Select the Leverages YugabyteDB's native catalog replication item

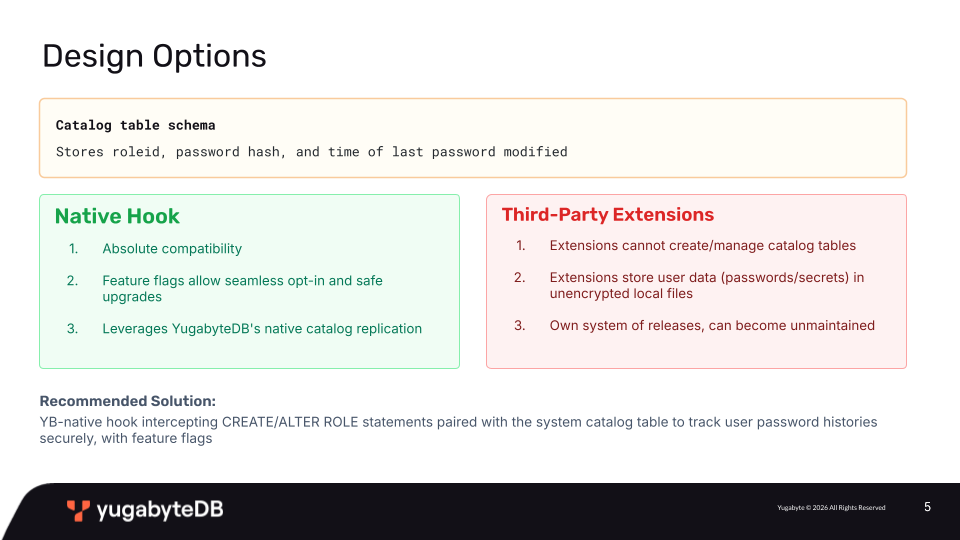[262, 329]
